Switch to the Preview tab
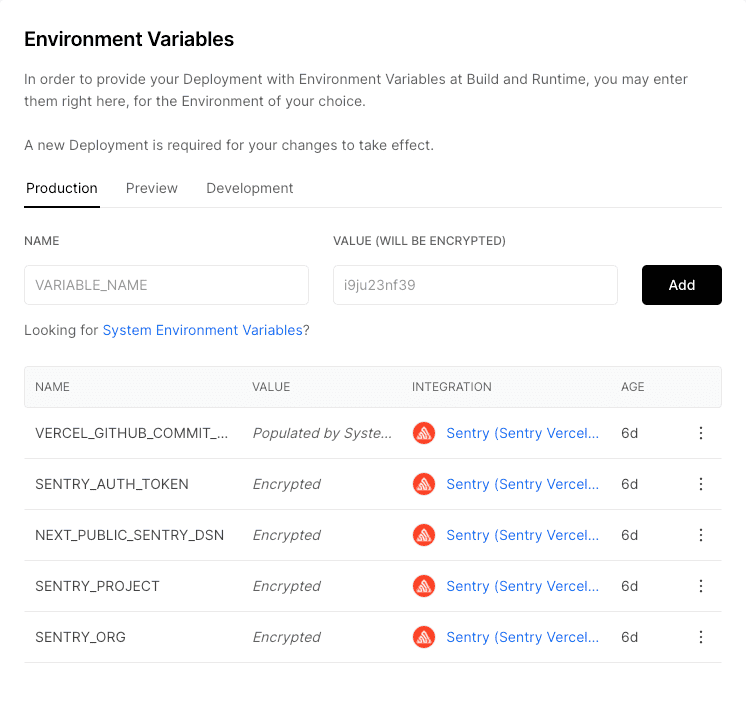This screenshot has height=708, width=746. (x=152, y=188)
